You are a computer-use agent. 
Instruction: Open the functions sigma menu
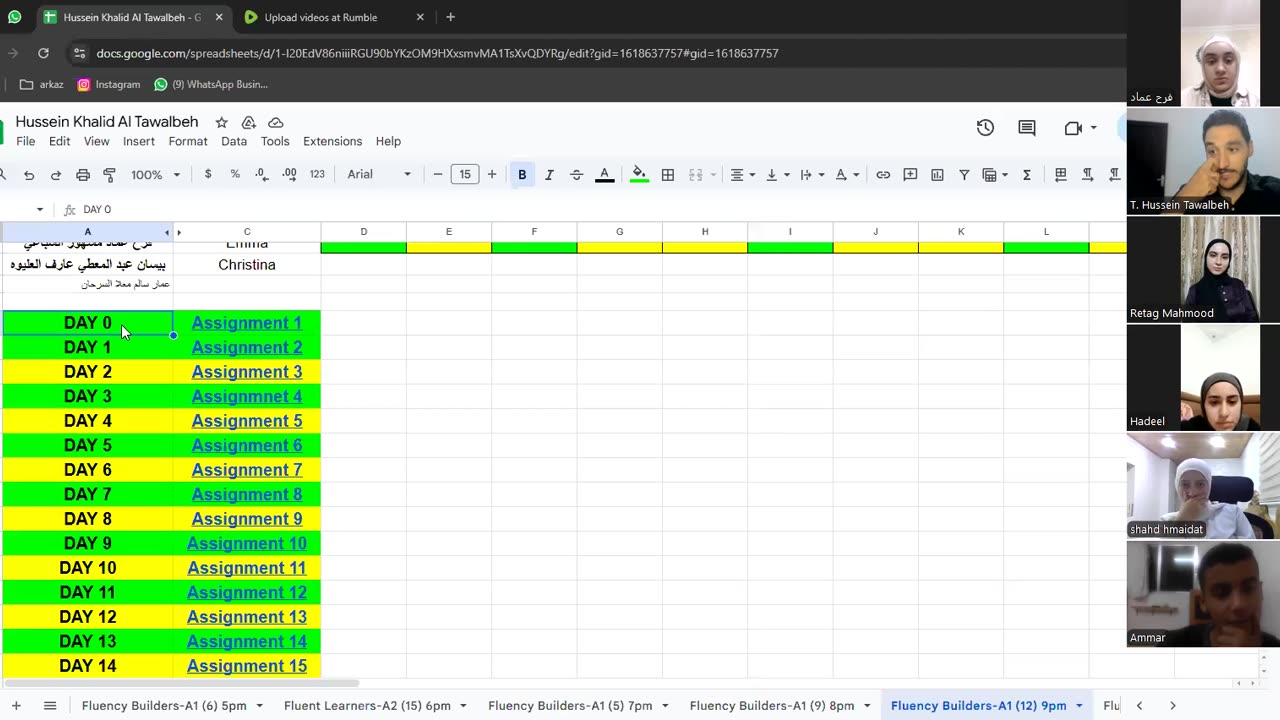point(1026,174)
